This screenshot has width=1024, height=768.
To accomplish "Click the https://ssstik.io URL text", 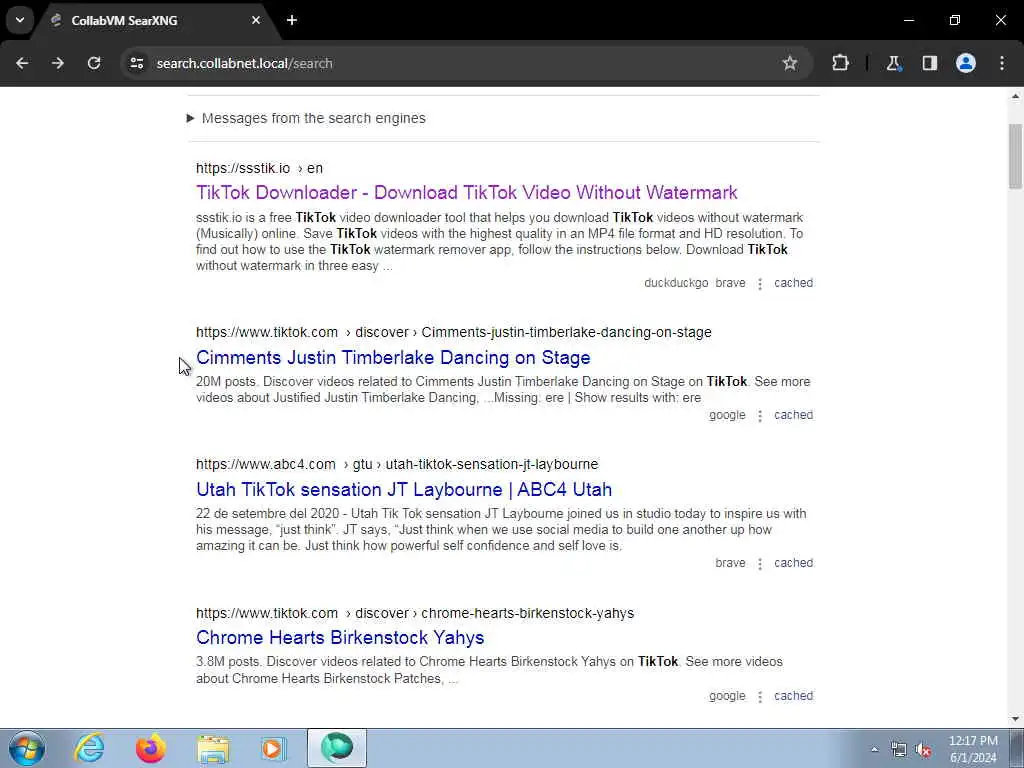I will coord(243,168).
